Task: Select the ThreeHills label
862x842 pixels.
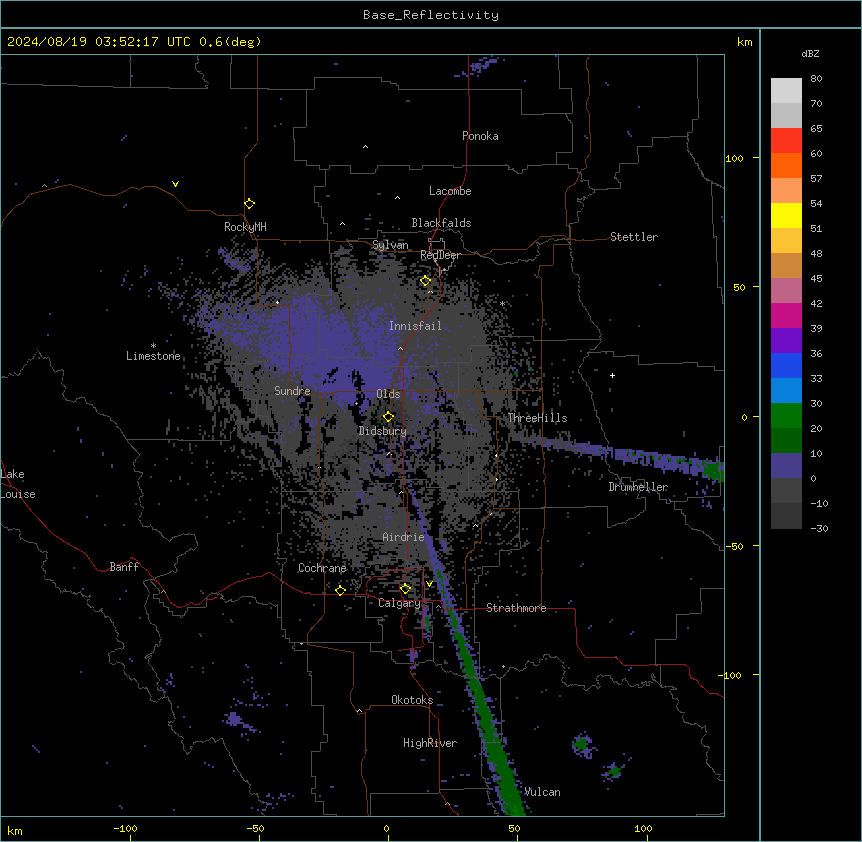Action: coord(537,418)
